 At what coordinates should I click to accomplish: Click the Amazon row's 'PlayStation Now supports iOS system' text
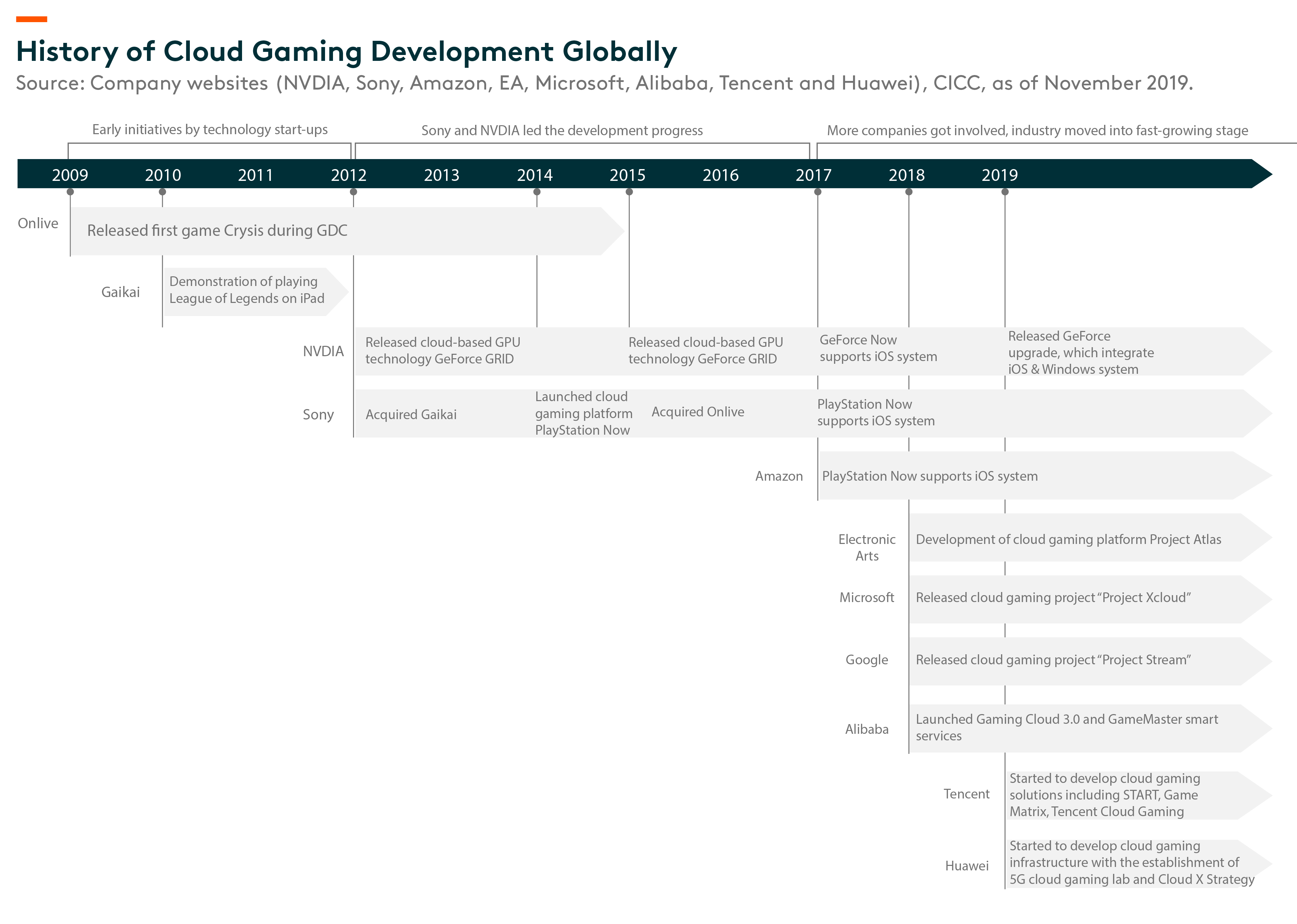coord(929,476)
